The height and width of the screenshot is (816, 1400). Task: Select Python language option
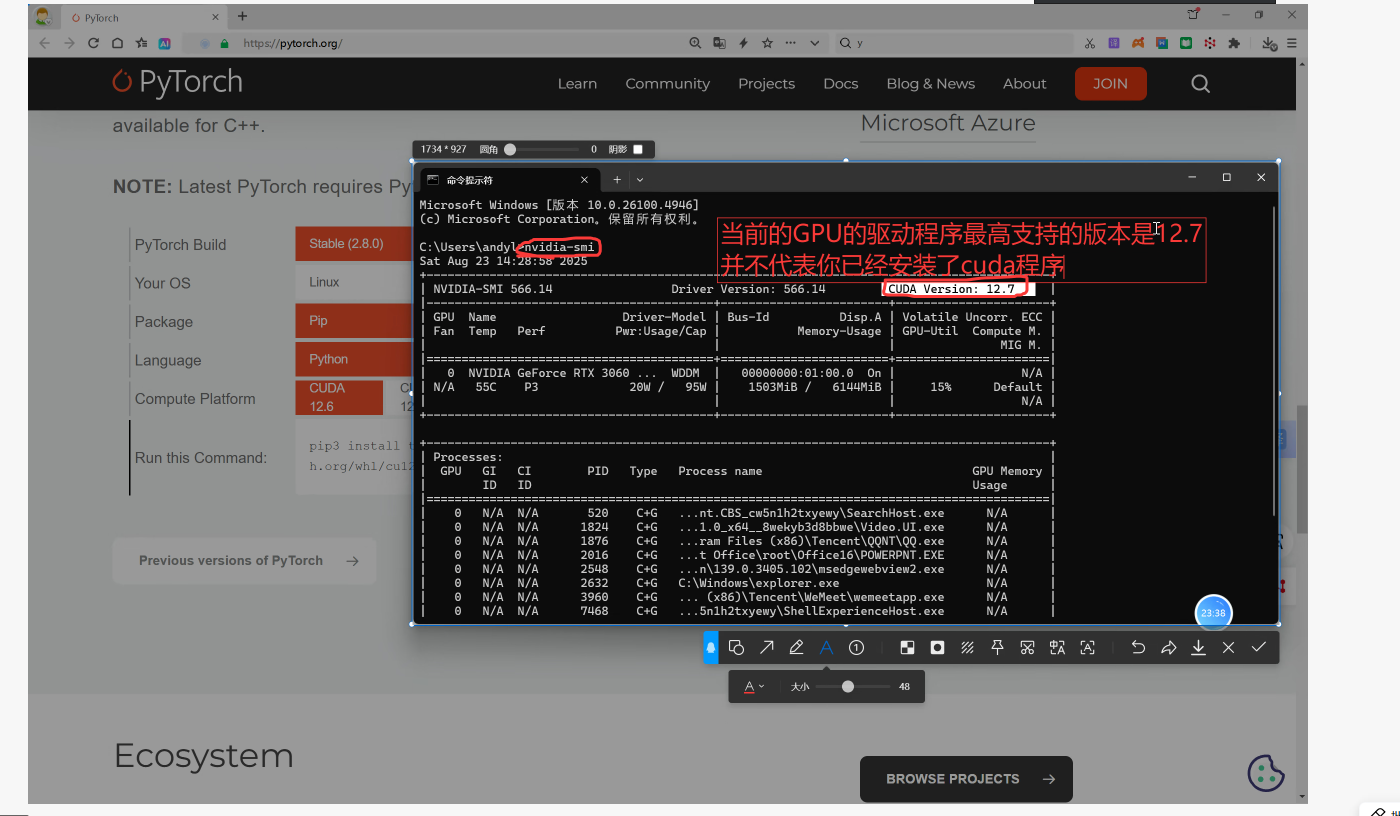tap(354, 359)
